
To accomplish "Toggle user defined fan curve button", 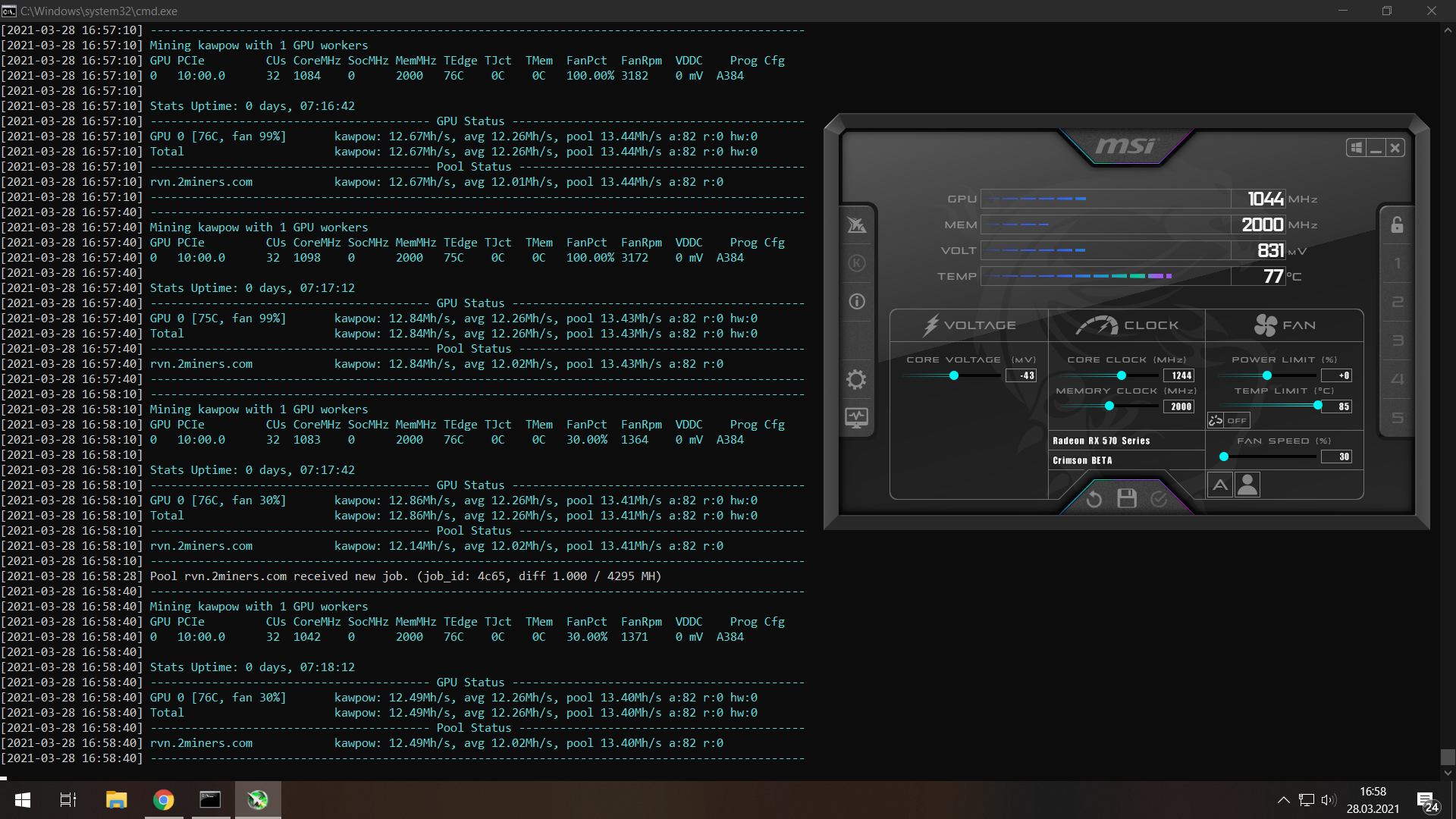I will pyautogui.click(x=1247, y=485).
